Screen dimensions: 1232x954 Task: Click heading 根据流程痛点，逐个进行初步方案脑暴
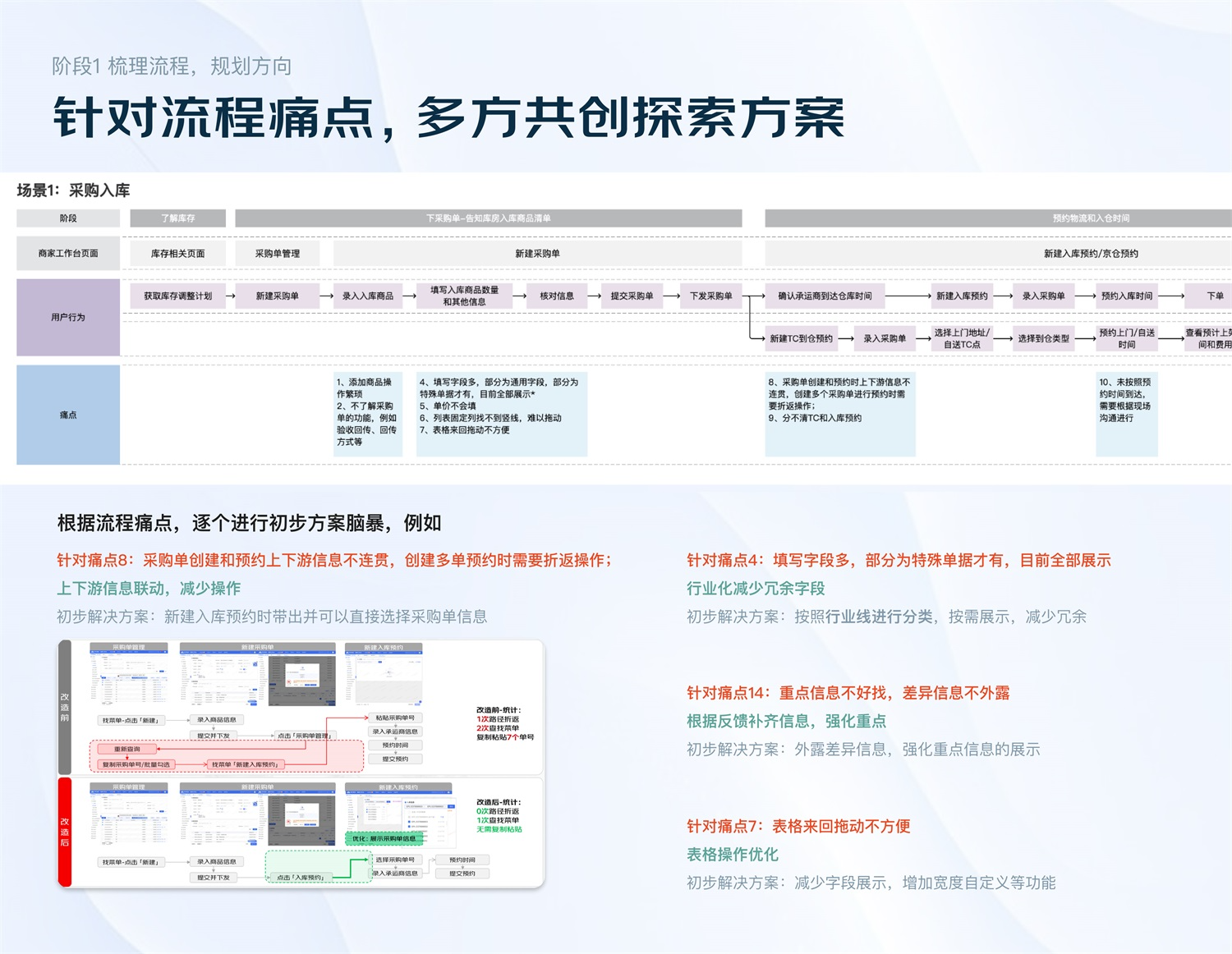tap(249, 523)
